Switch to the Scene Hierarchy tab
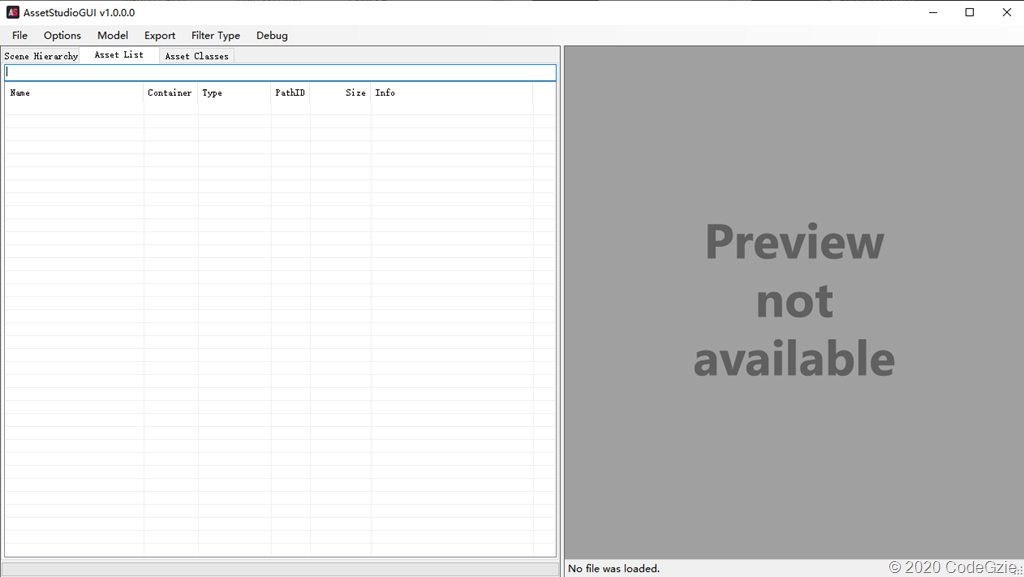 [41, 56]
